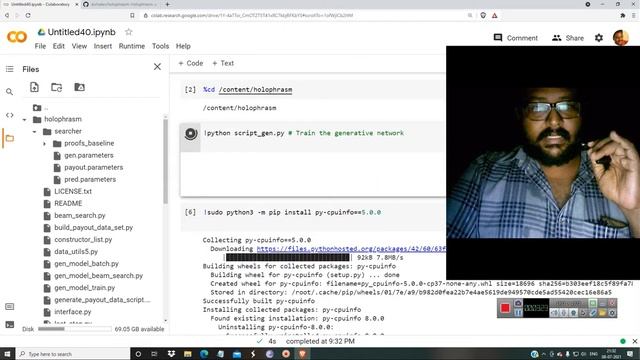The width and height of the screenshot is (640, 360).
Task: Select gen.parameters file
Action: (x=89, y=156)
